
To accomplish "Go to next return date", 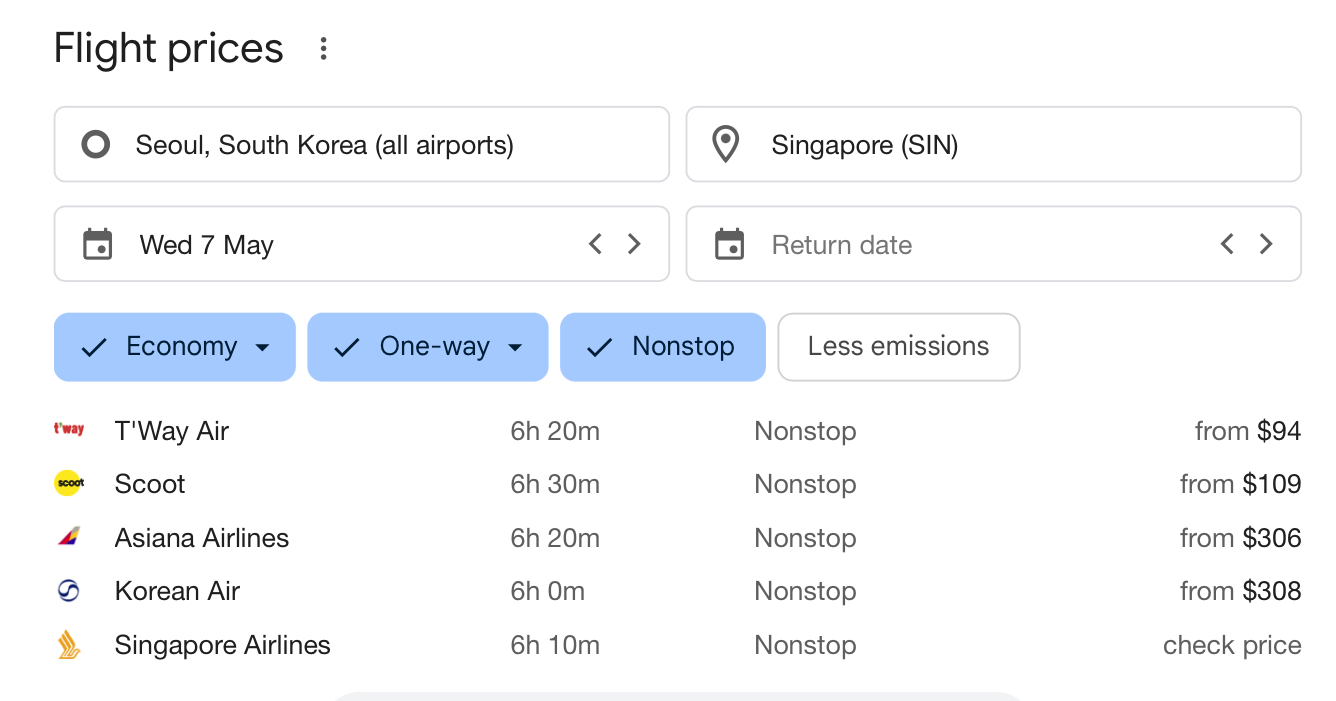I will coord(1266,244).
